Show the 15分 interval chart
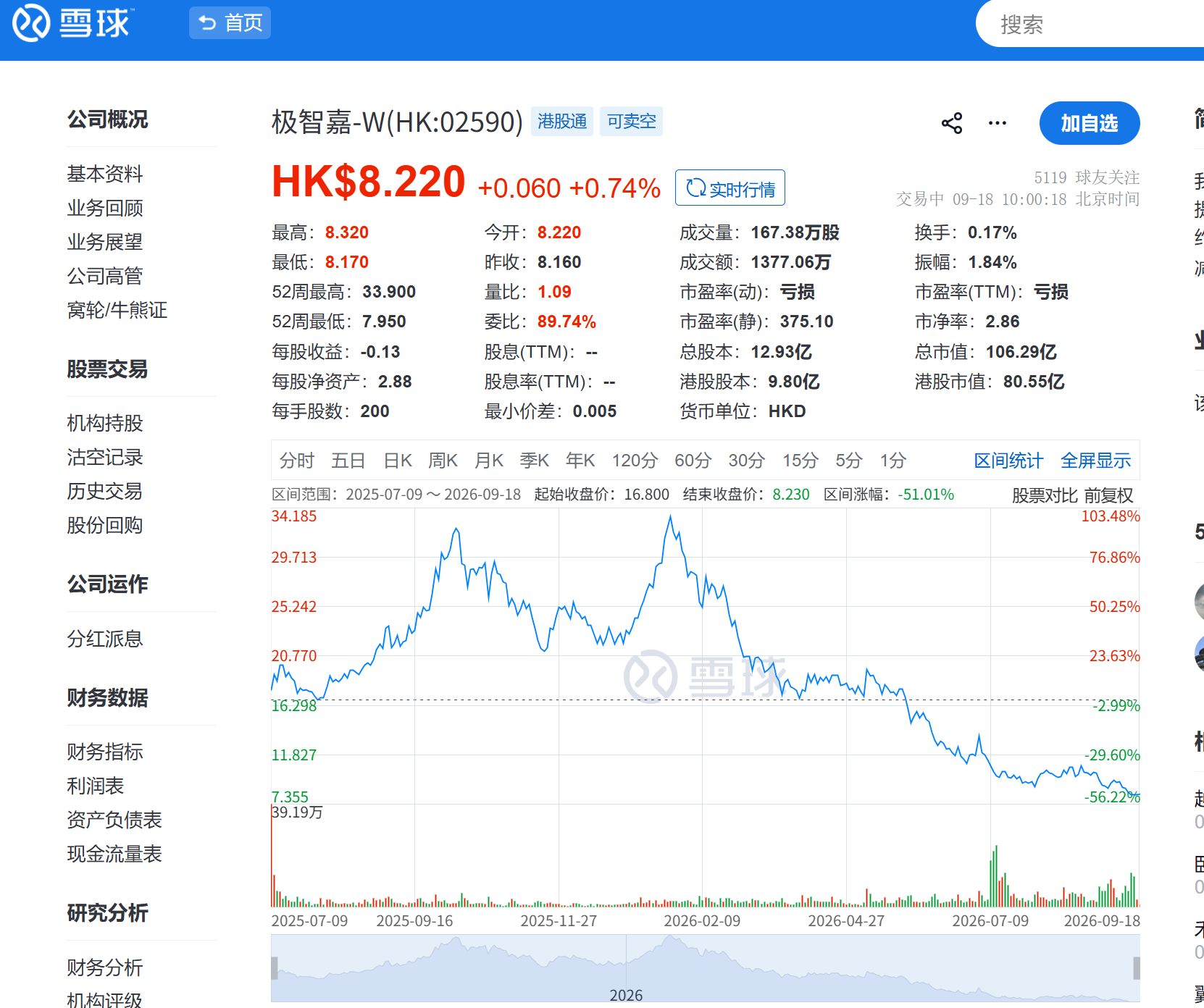This screenshot has height=1008, width=1204. click(800, 461)
